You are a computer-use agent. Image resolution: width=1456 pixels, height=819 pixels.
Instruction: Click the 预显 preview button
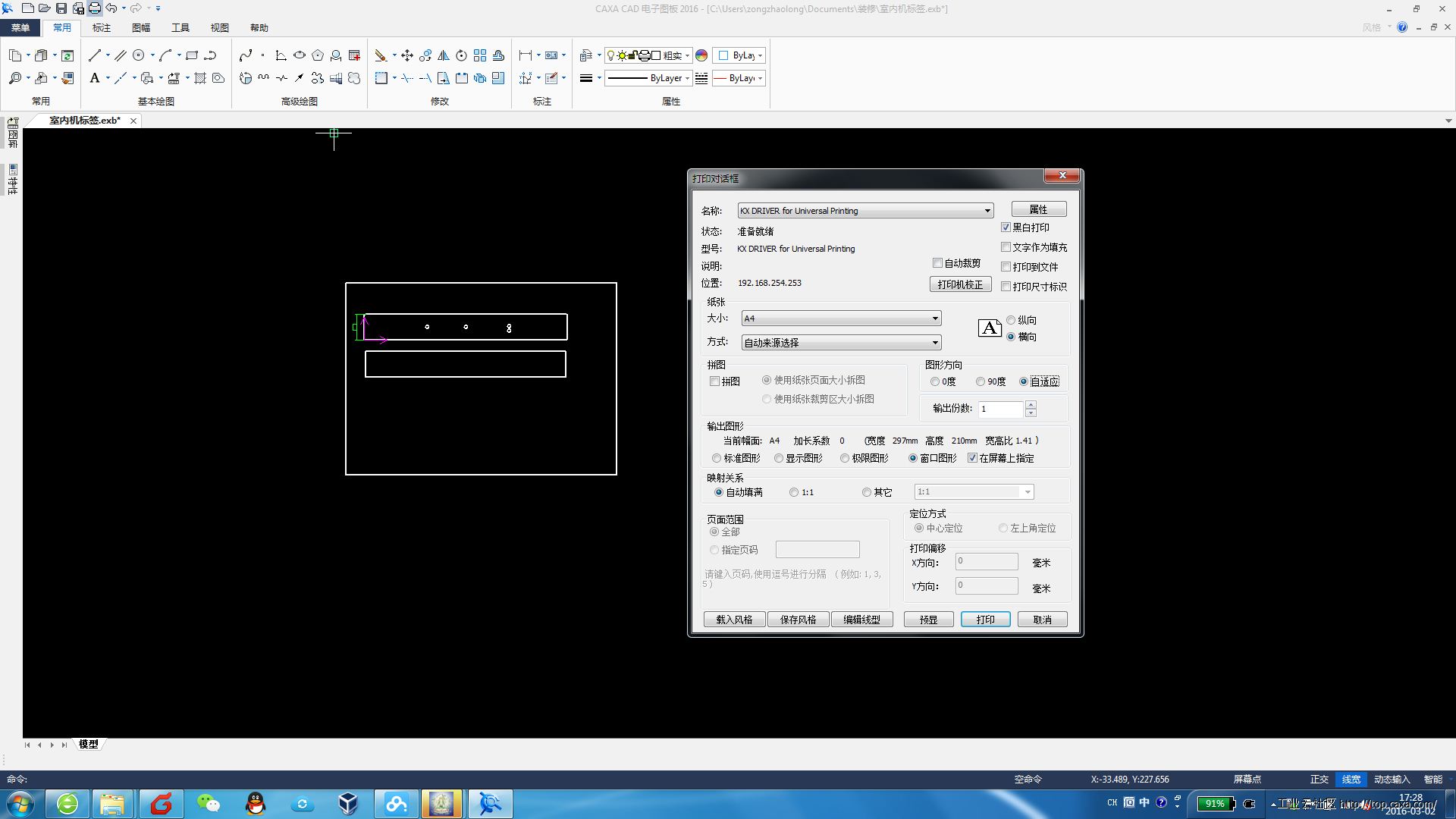[928, 620]
